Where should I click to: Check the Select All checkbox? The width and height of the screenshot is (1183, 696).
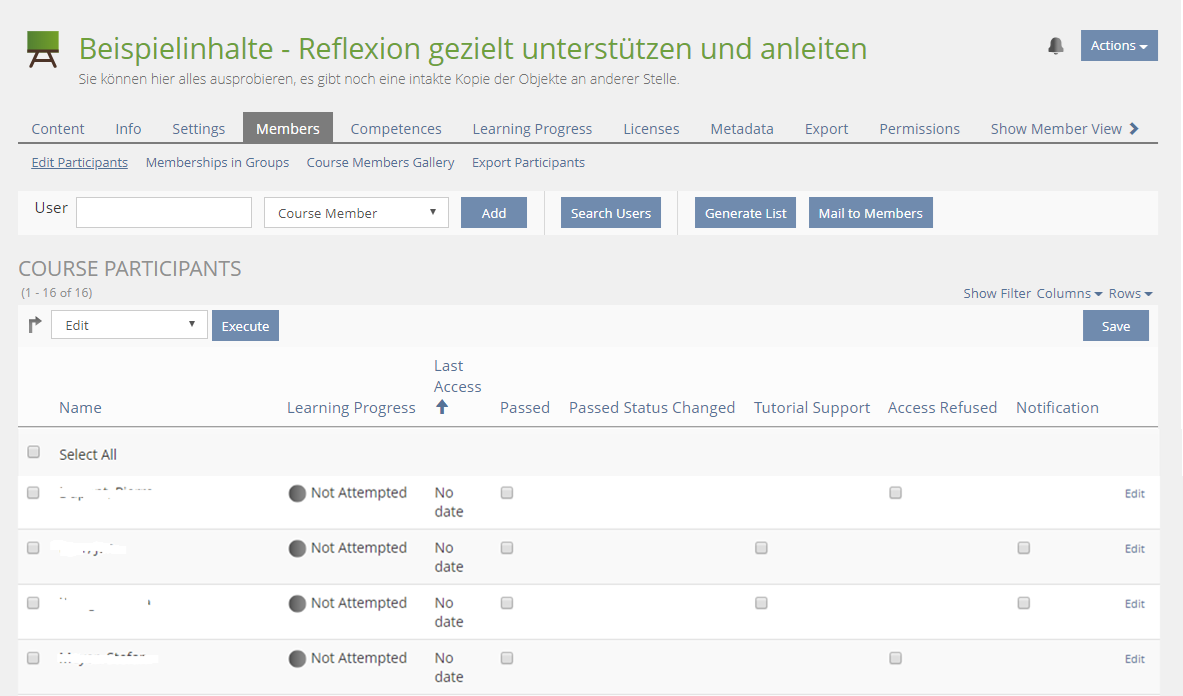[34, 453]
